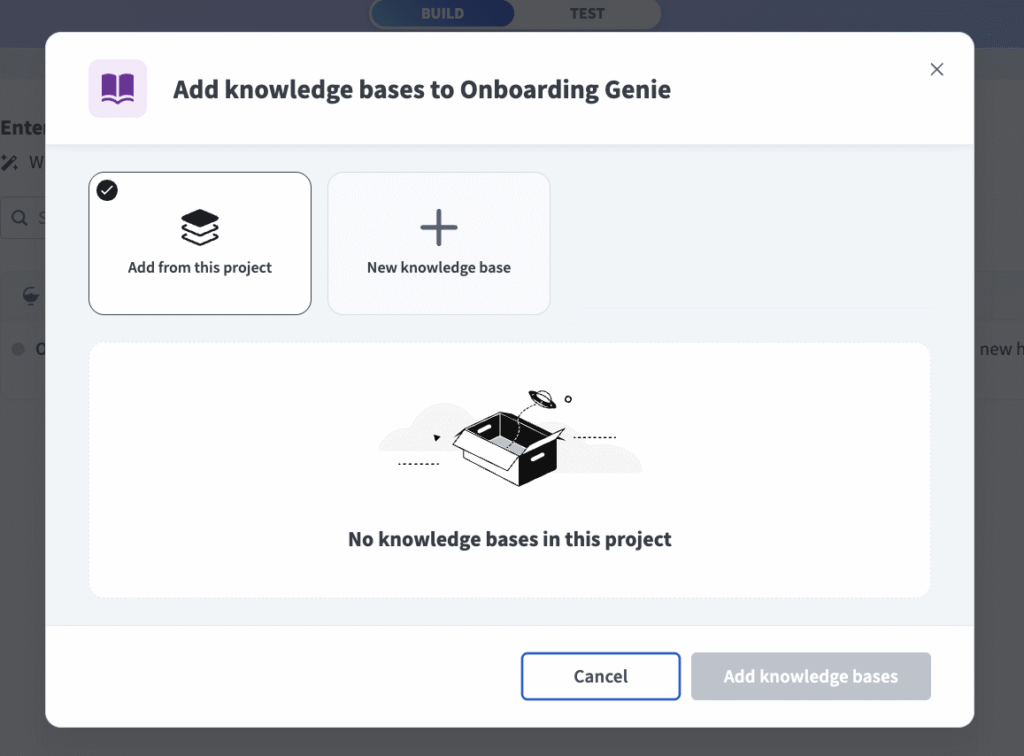Image resolution: width=1024 pixels, height=756 pixels.
Task: Click the search magnifier icon at left edge
Action: (19, 217)
